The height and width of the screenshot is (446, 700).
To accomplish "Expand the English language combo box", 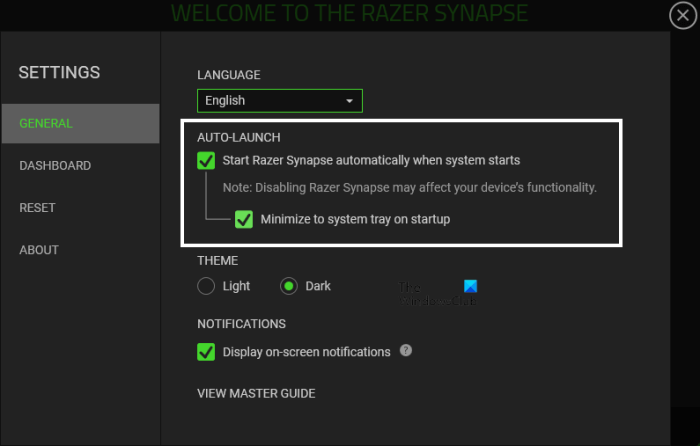I will (x=279, y=101).
